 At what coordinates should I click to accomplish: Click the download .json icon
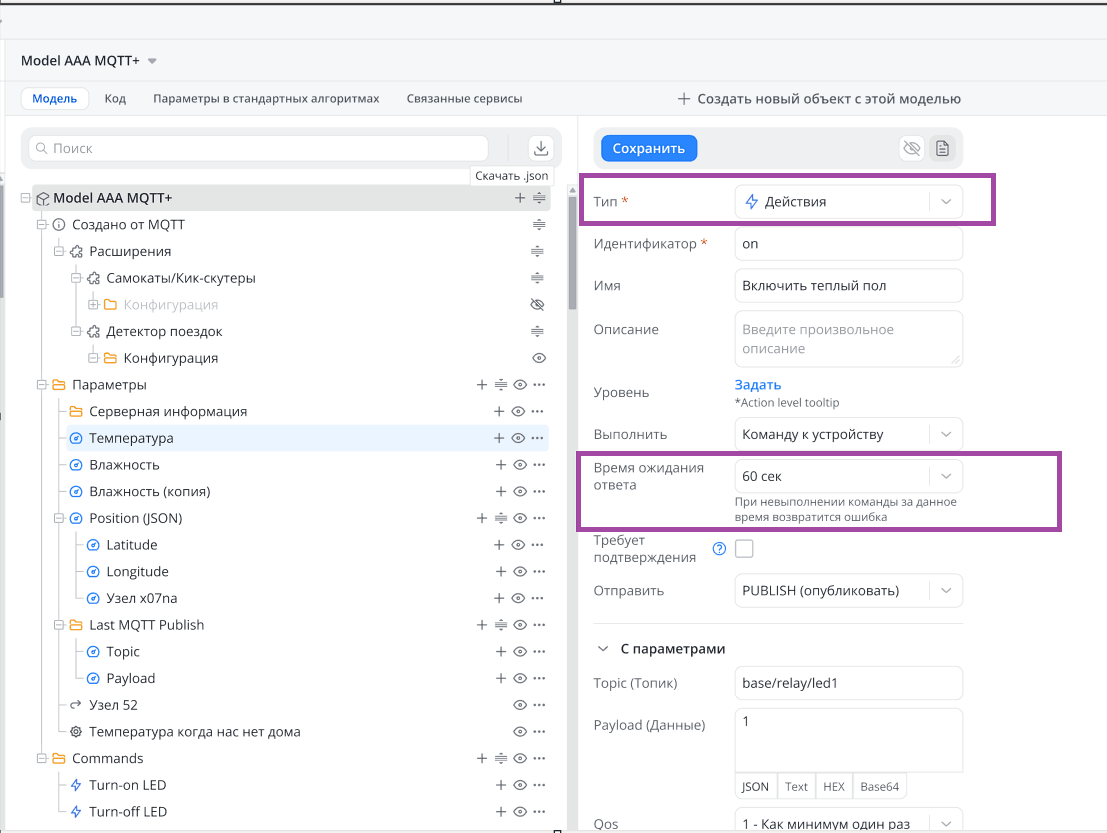(x=541, y=148)
